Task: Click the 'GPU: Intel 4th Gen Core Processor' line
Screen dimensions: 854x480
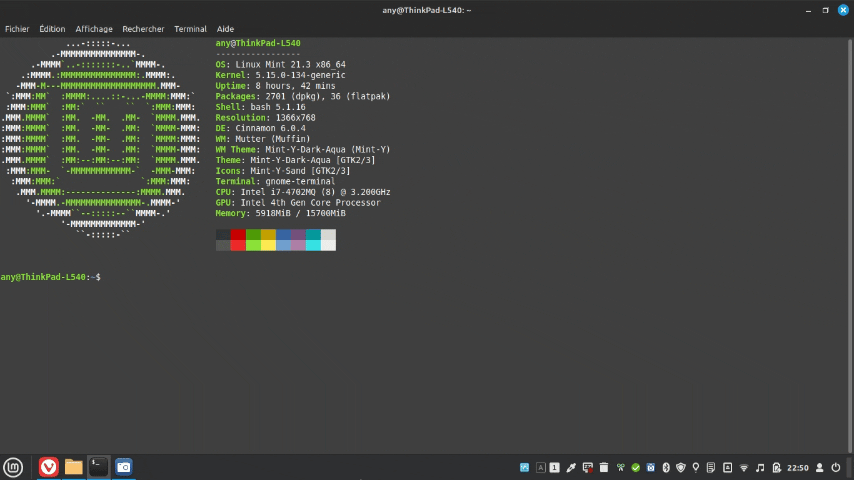Action: tap(298, 203)
